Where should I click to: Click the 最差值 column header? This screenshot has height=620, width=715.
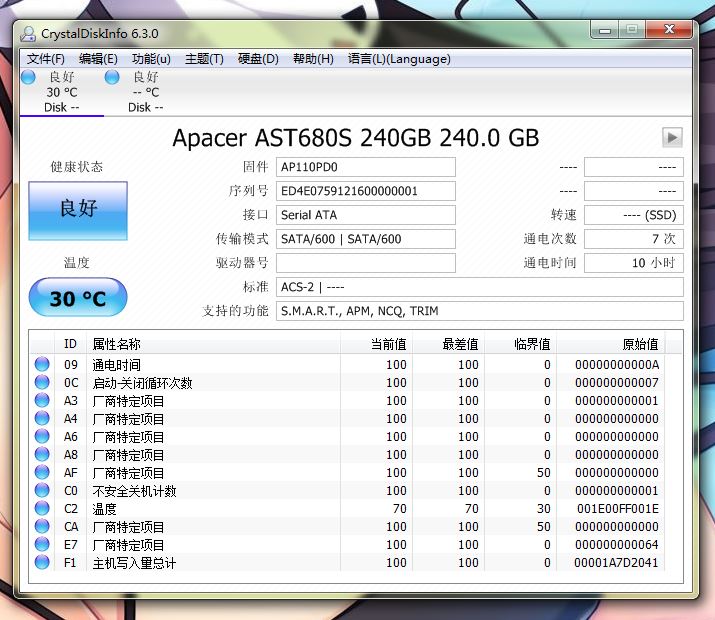point(448,344)
